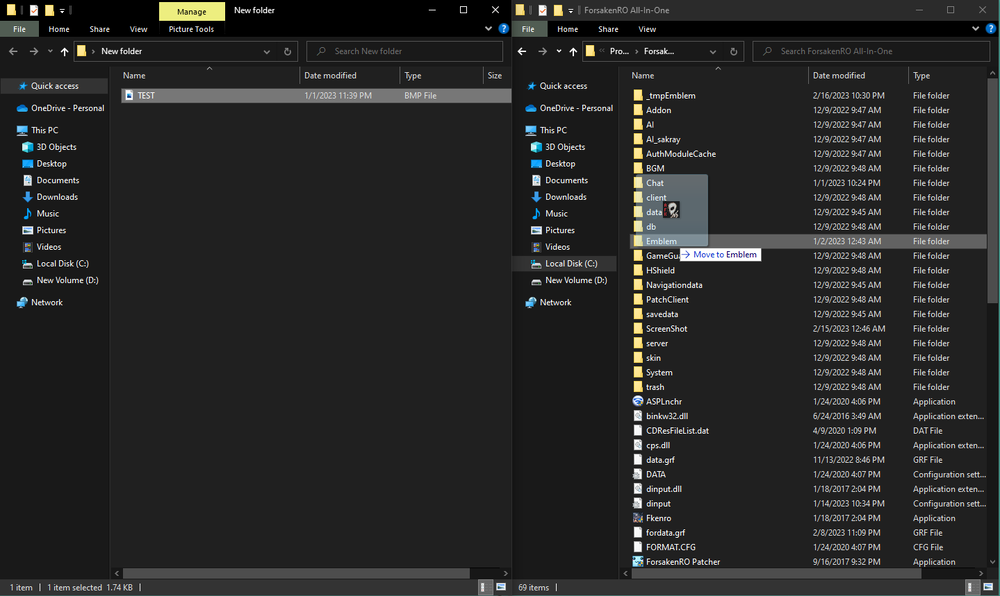The width and height of the screenshot is (1000, 596).
Task: Open the Picture Tools ribbon tab
Action: point(191,30)
